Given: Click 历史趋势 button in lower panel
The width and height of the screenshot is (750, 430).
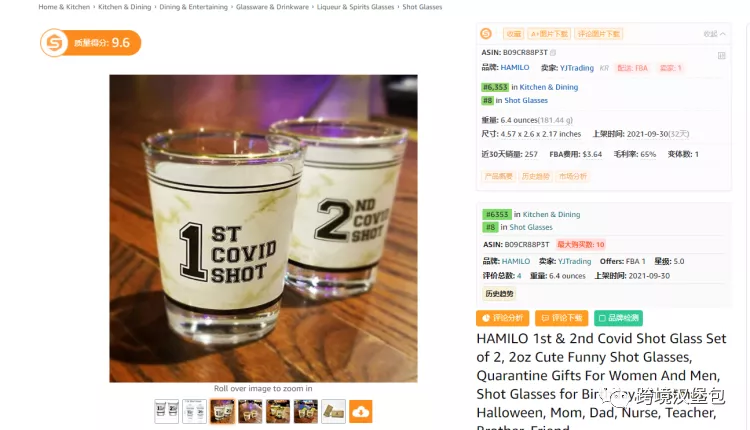Looking at the screenshot, I should point(499,294).
